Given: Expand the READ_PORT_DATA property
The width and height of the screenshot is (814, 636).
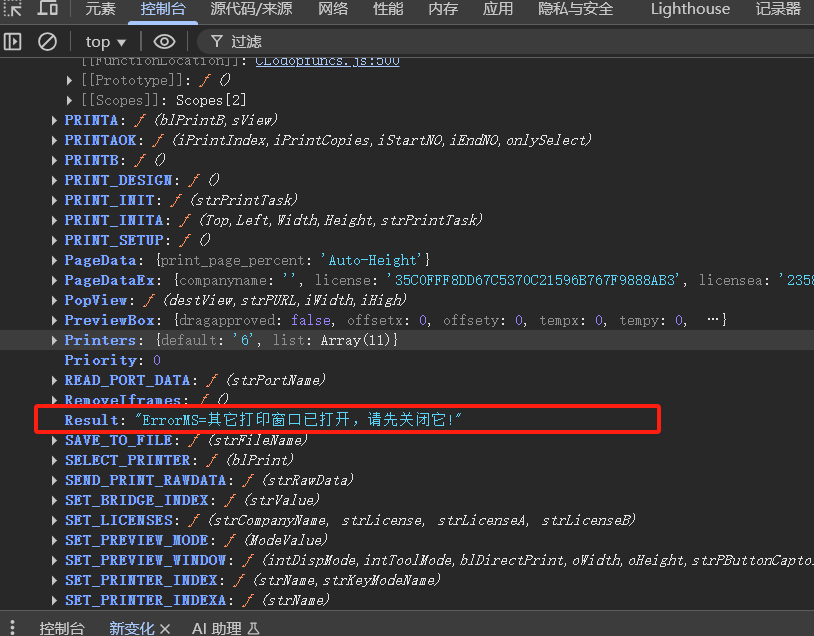Looking at the screenshot, I should tap(55, 381).
